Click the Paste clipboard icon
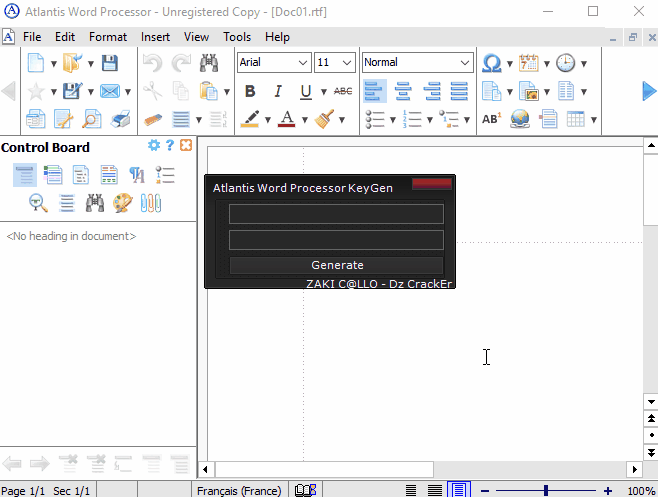 pyautogui.click(x=209, y=91)
